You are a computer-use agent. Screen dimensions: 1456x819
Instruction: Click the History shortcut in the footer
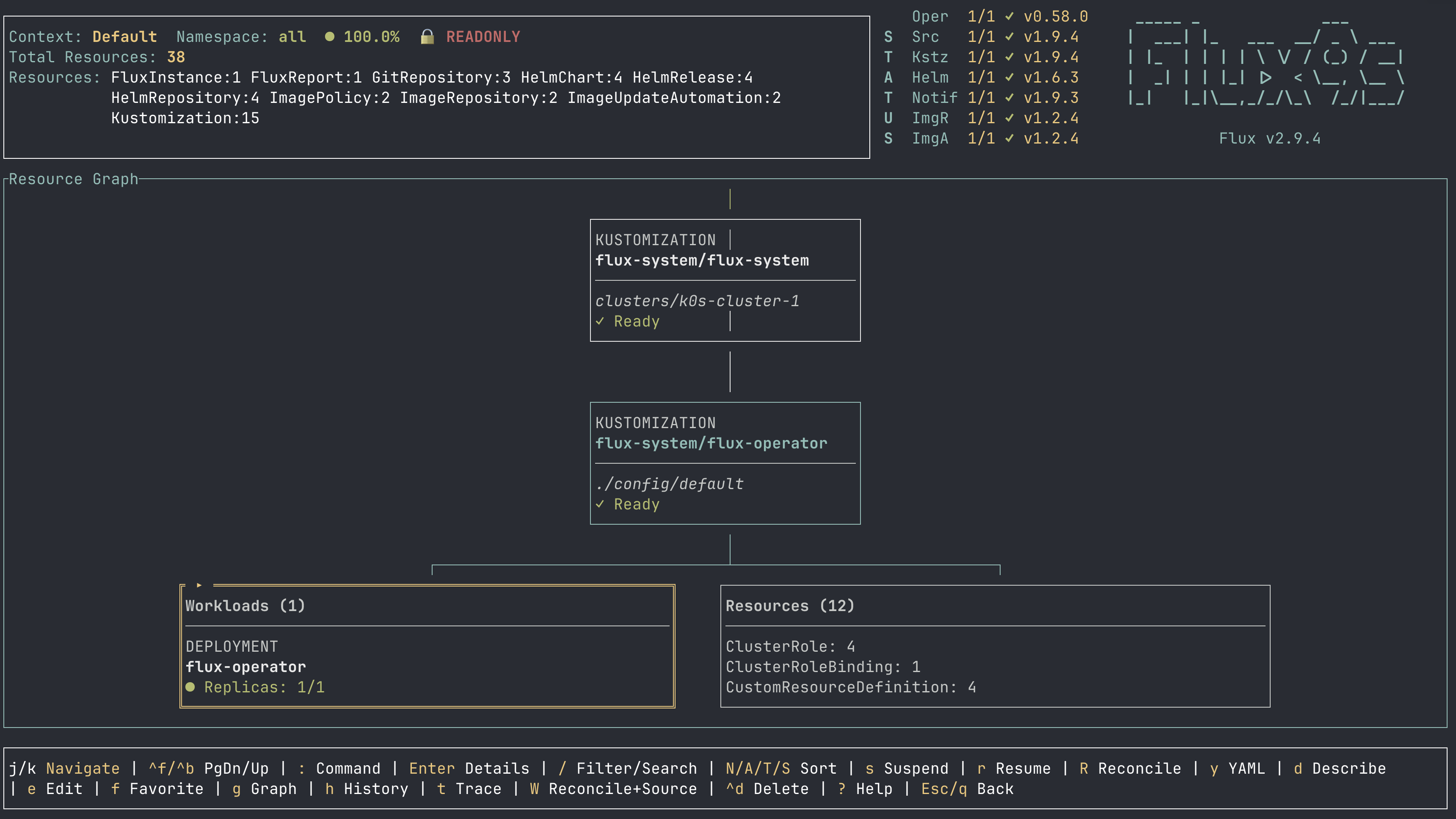point(366,789)
